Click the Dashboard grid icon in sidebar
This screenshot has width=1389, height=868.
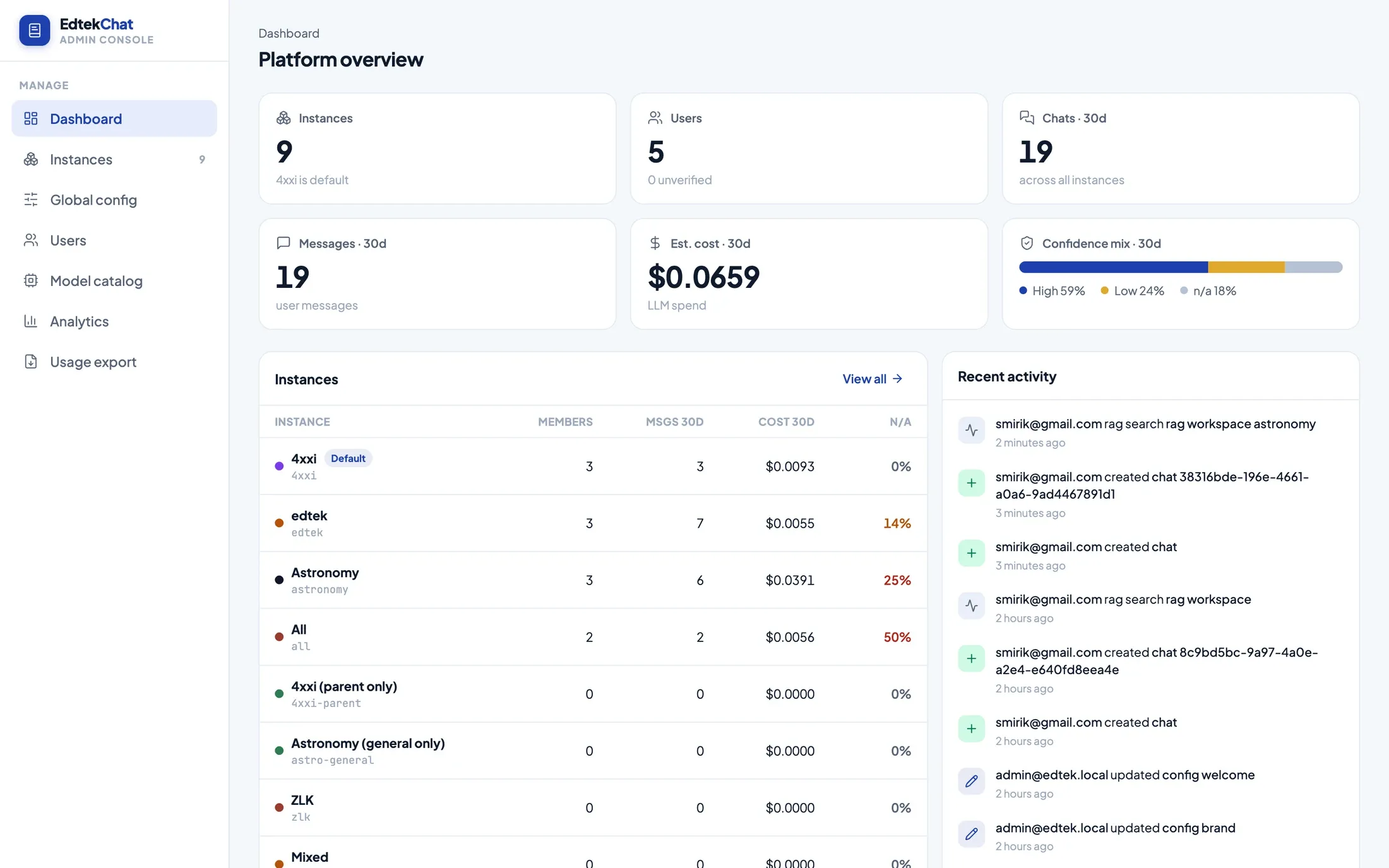[x=31, y=119]
